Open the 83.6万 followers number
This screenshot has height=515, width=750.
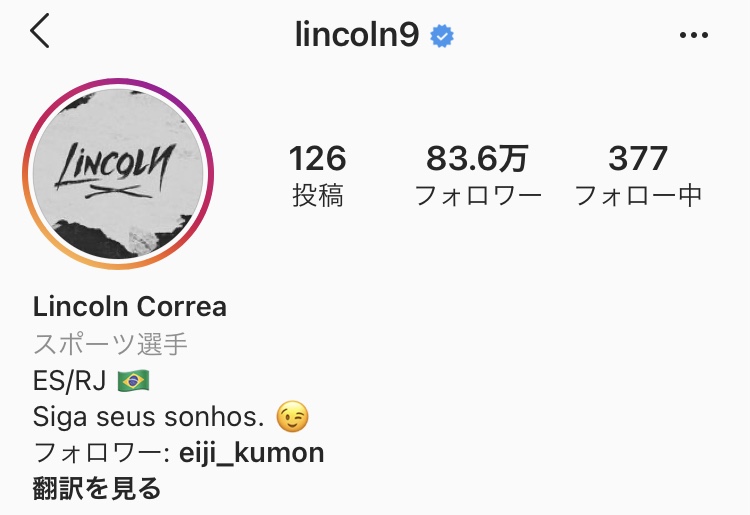[x=477, y=159]
